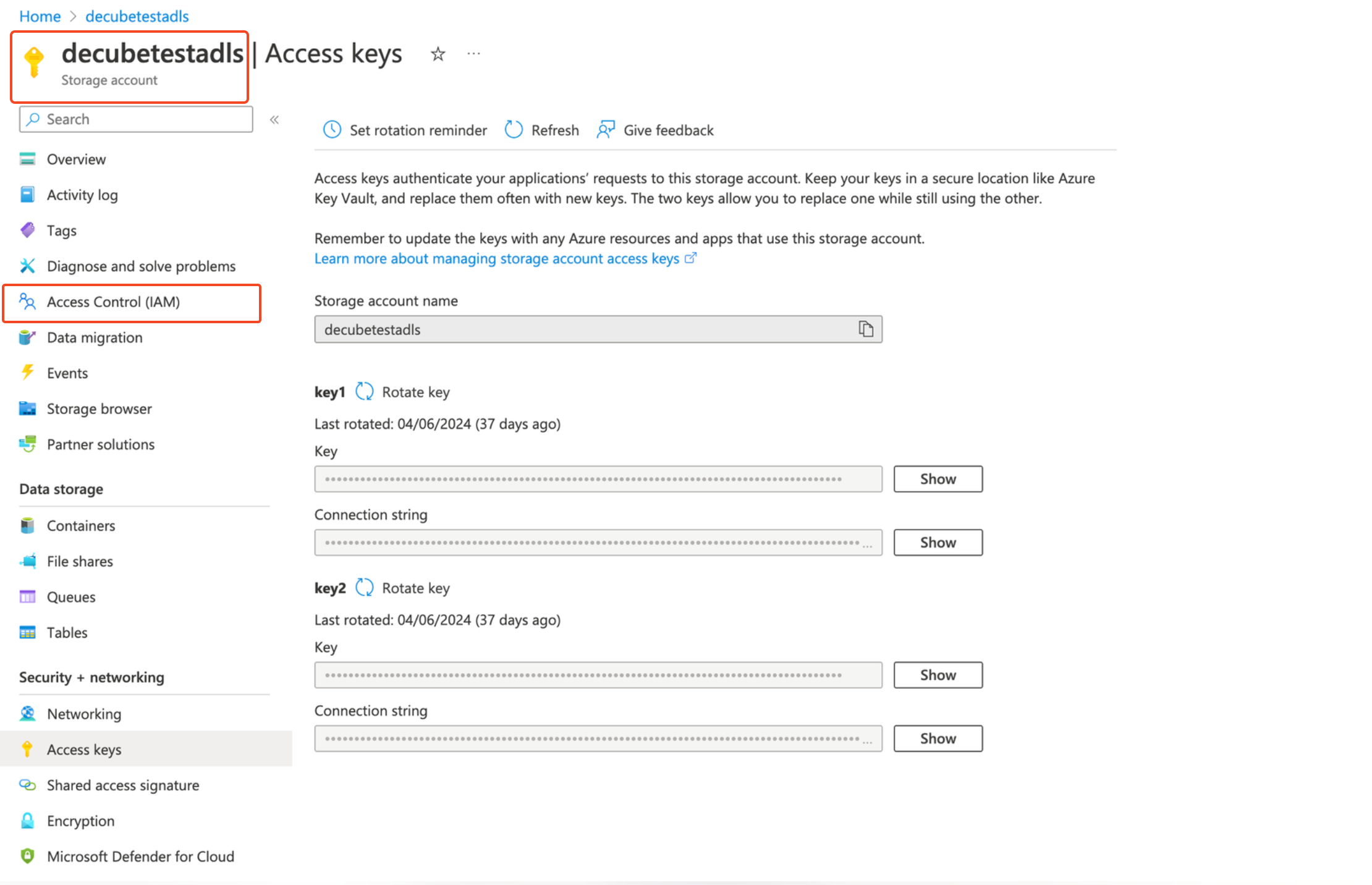This screenshot has height=885, width=1372.
Task: Open Give feedback from the toolbar
Action: [655, 130]
